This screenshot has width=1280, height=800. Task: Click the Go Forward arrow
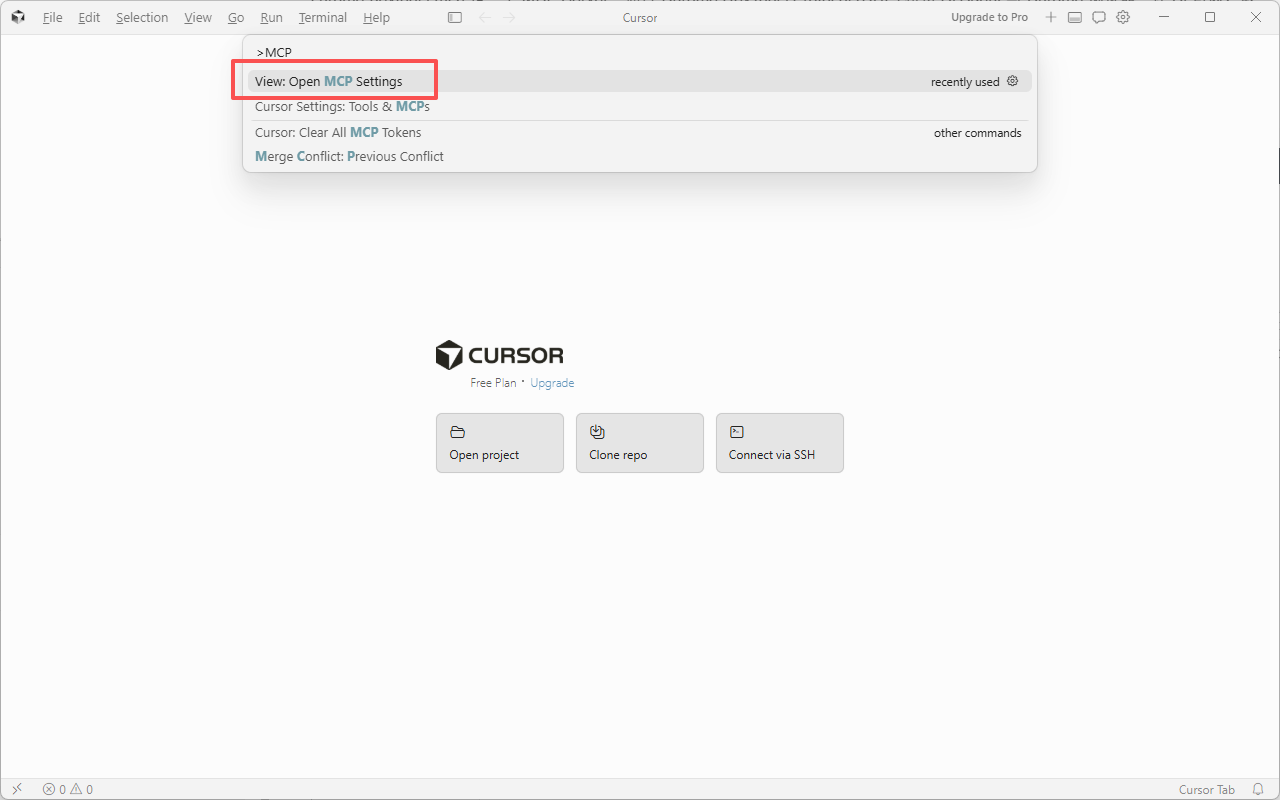[x=509, y=17]
